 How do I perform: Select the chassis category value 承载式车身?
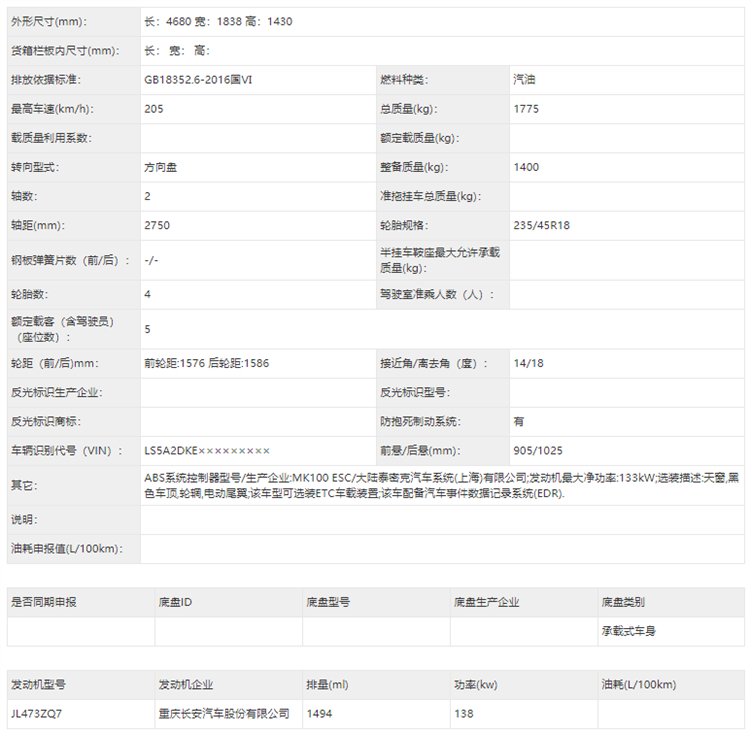click(x=629, y=632)
